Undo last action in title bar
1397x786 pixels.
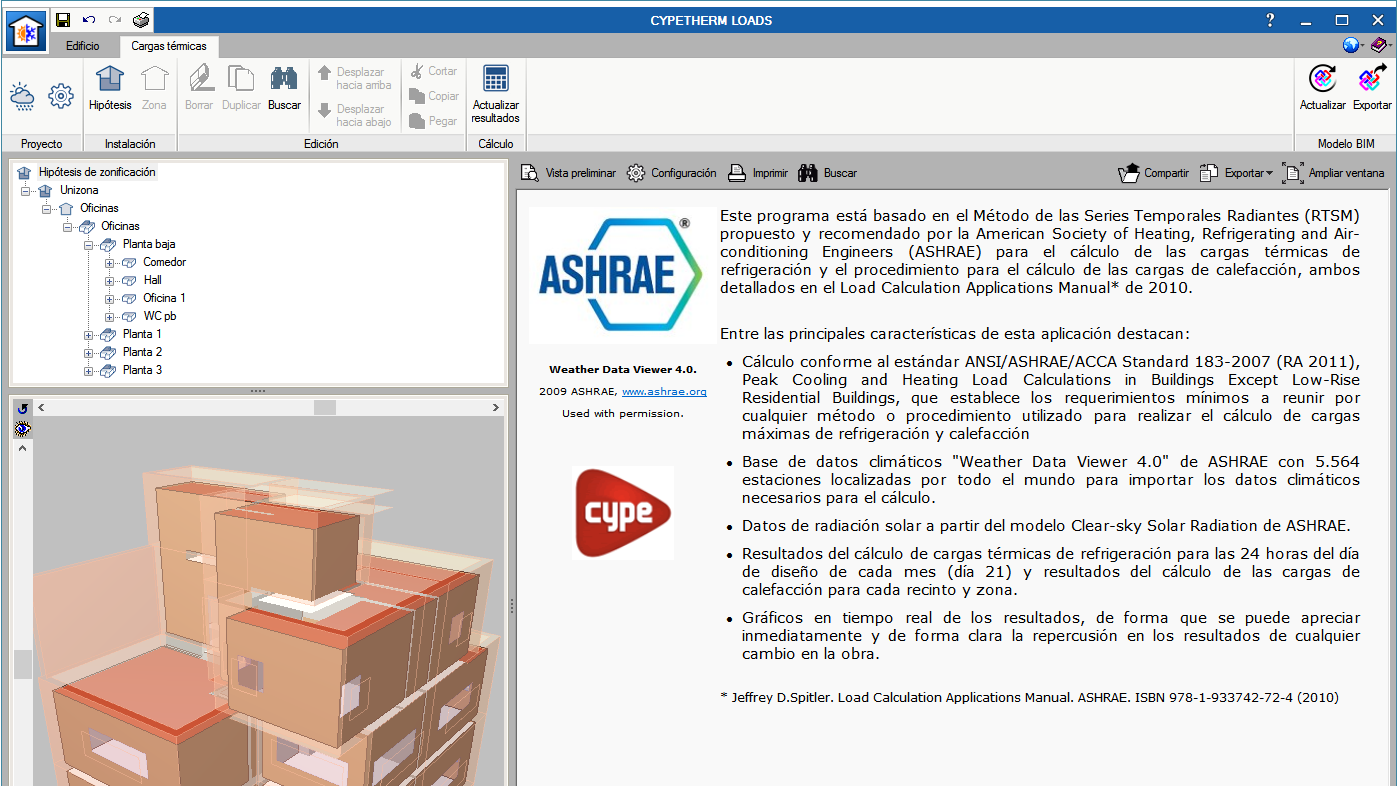pos(89,20)
